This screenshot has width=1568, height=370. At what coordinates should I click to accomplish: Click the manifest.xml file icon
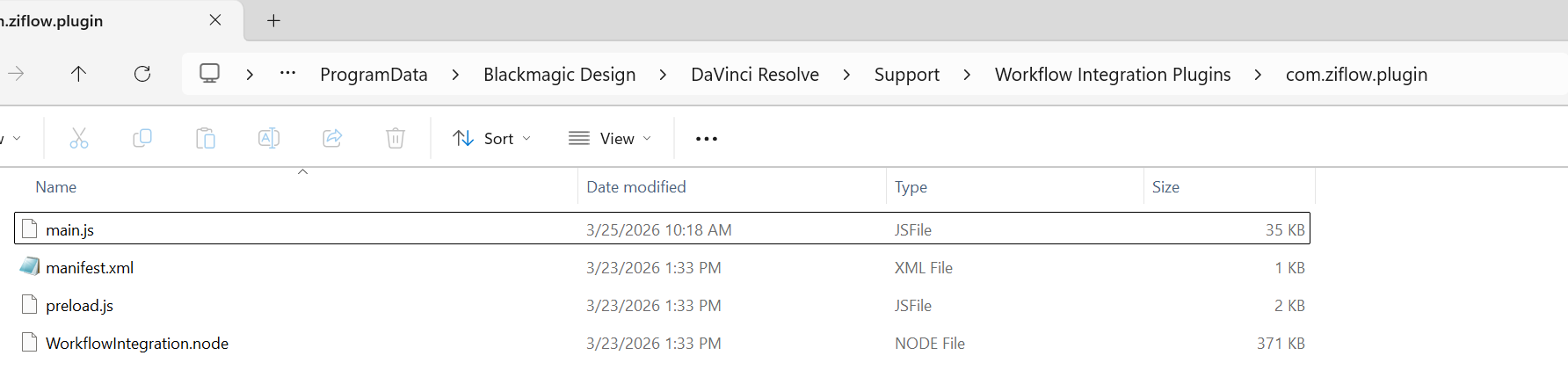pos(30,266)
